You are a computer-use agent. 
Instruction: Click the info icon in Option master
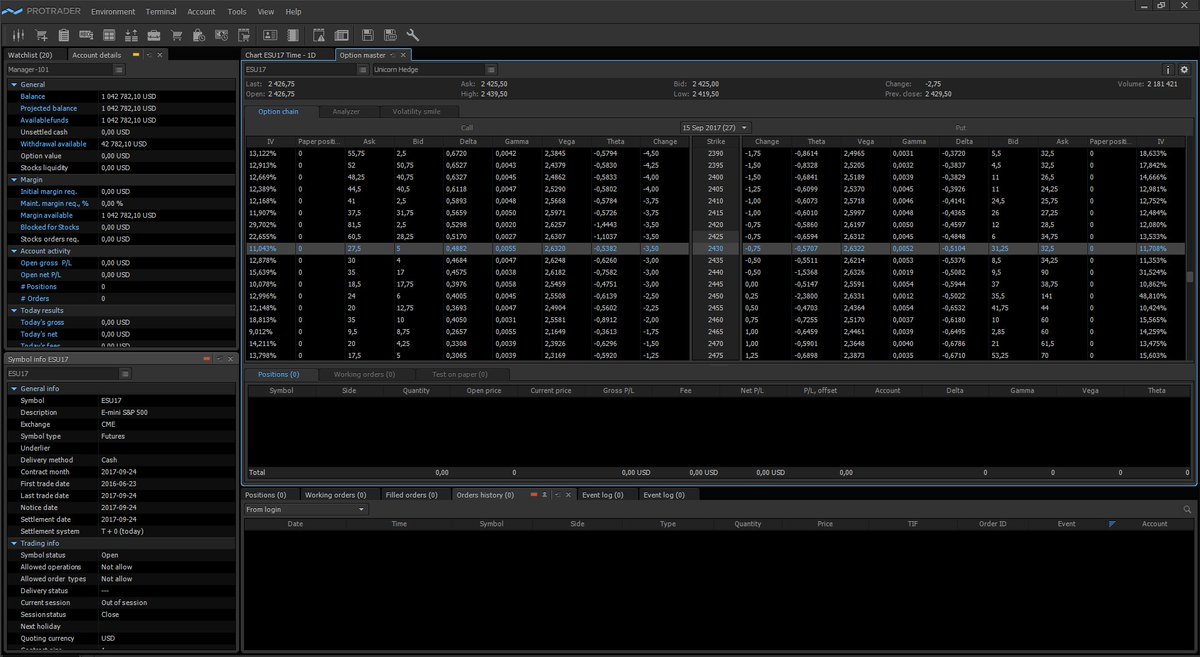[1168, 70]
